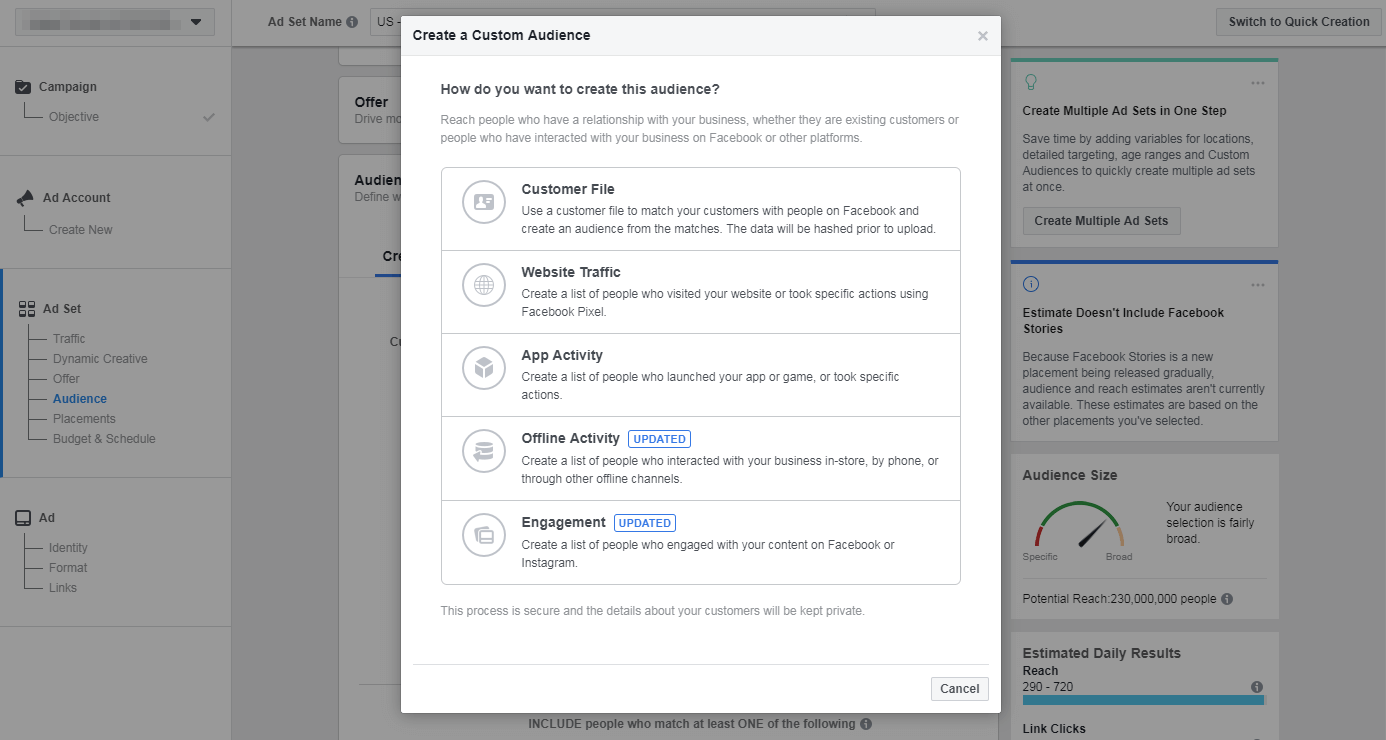Go to Objective in sidebar
This screenshot has width=1386, height=740.
74,117
